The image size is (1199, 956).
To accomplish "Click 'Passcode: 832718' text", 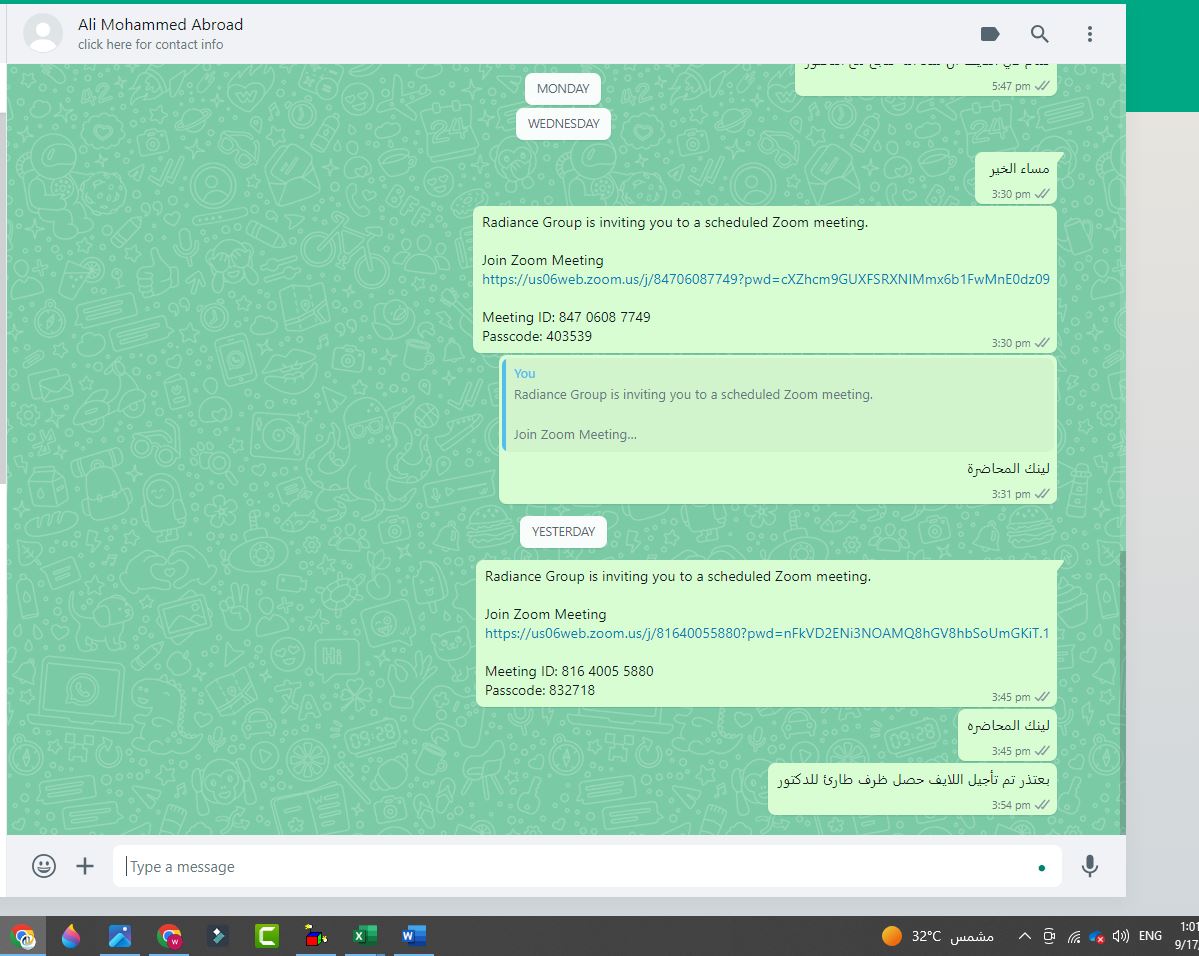I will point(540,691).
